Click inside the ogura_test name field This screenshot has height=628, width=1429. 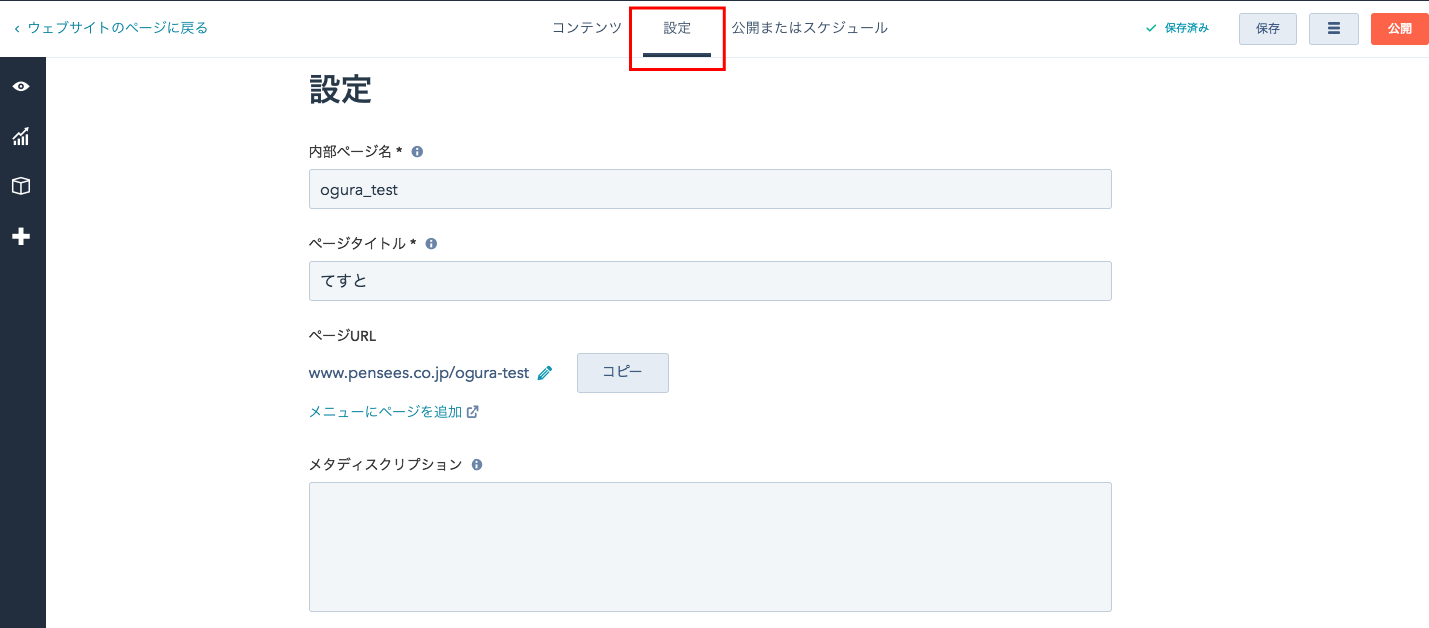(710, 189)
